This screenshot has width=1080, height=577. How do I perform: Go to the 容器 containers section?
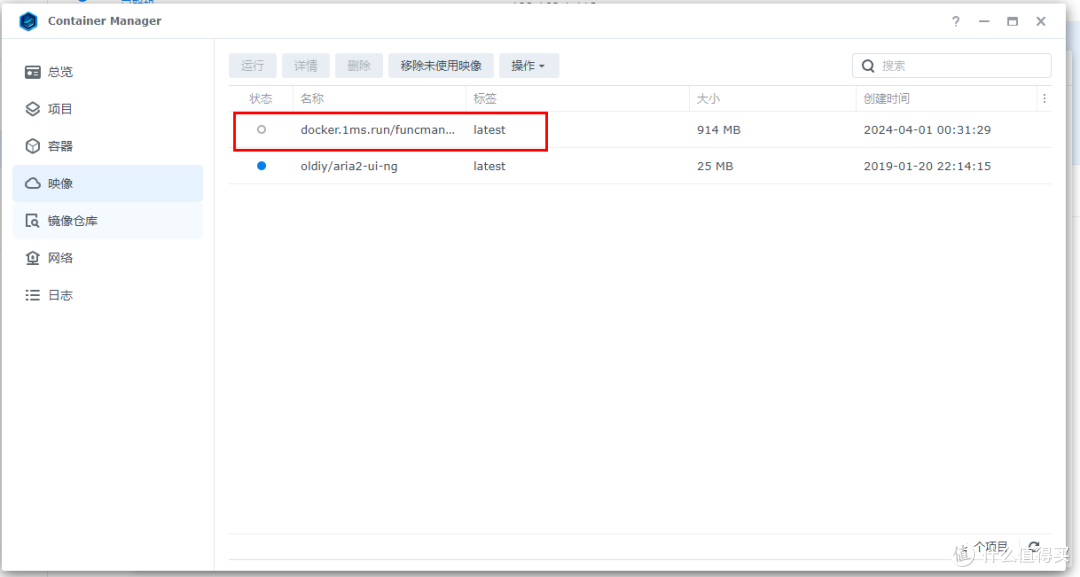click(x=107, y=146)
